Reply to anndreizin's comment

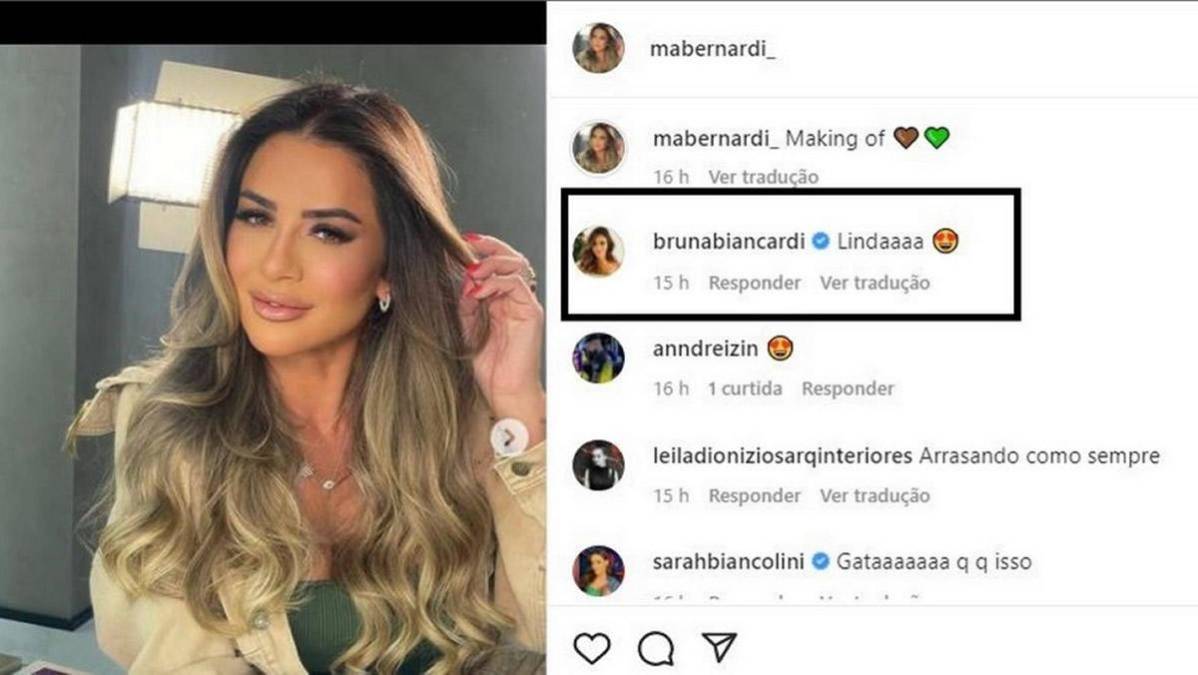847,389
